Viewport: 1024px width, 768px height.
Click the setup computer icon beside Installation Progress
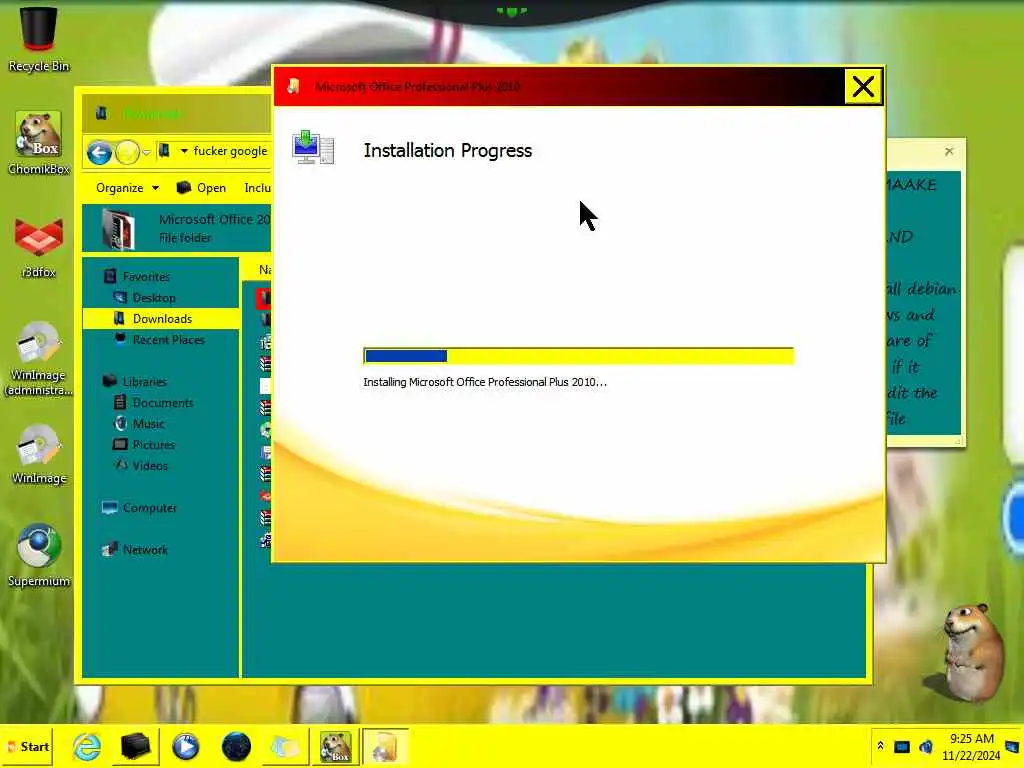coord(313,147)
